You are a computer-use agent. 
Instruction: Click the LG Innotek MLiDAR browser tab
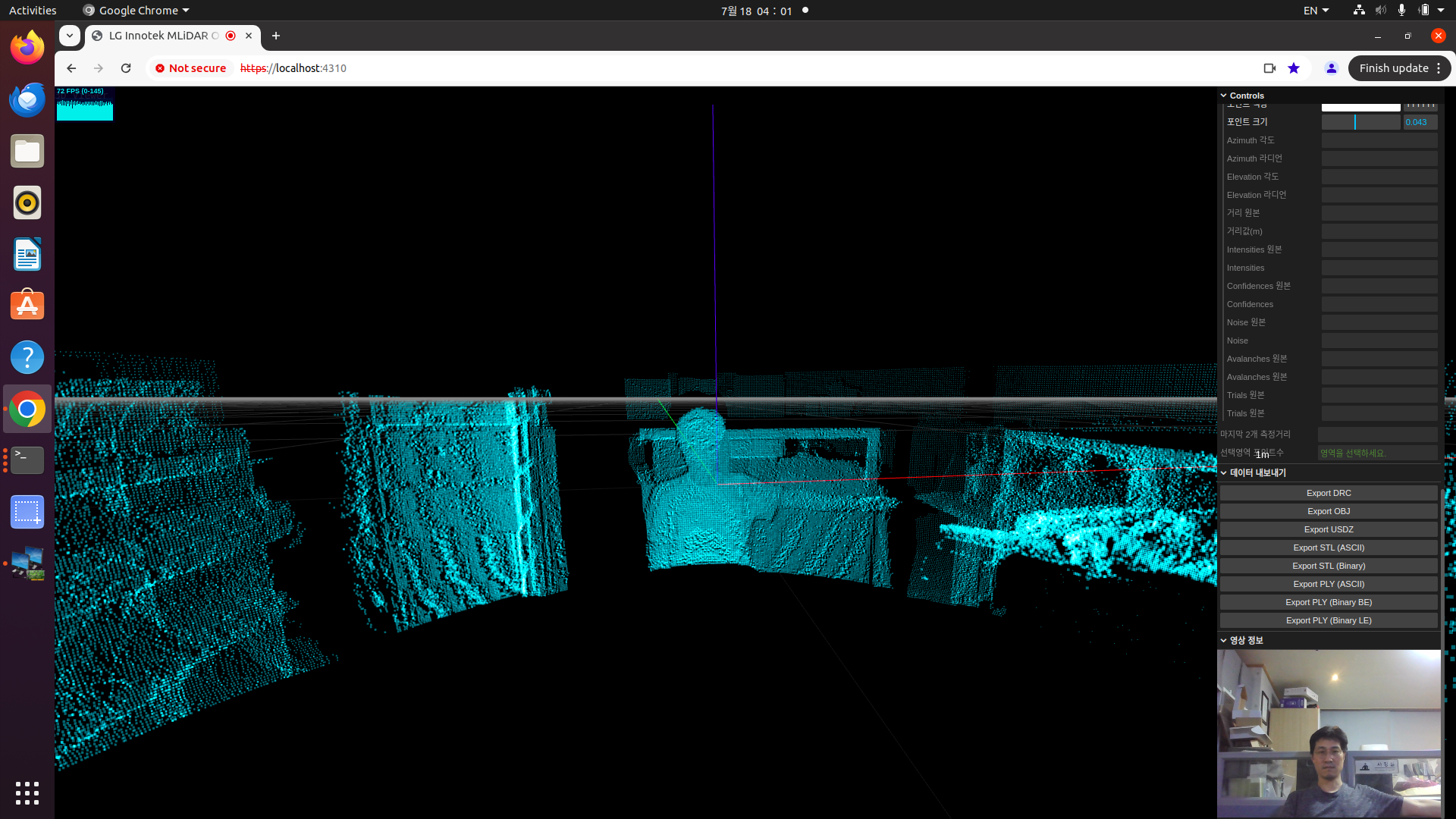tap(168, 35)
